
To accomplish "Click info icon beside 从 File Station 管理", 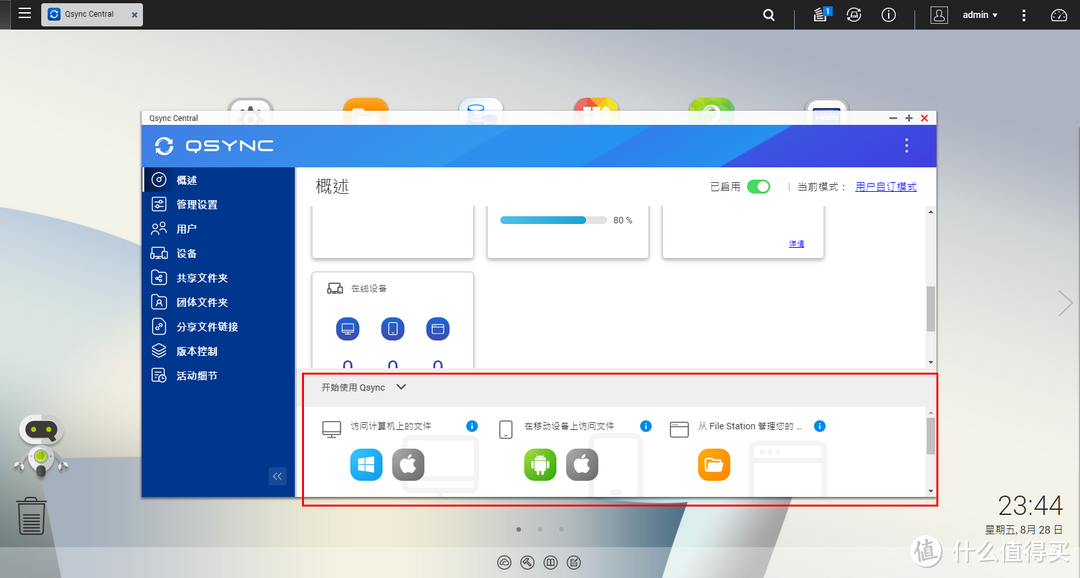I will coord(820,426).
